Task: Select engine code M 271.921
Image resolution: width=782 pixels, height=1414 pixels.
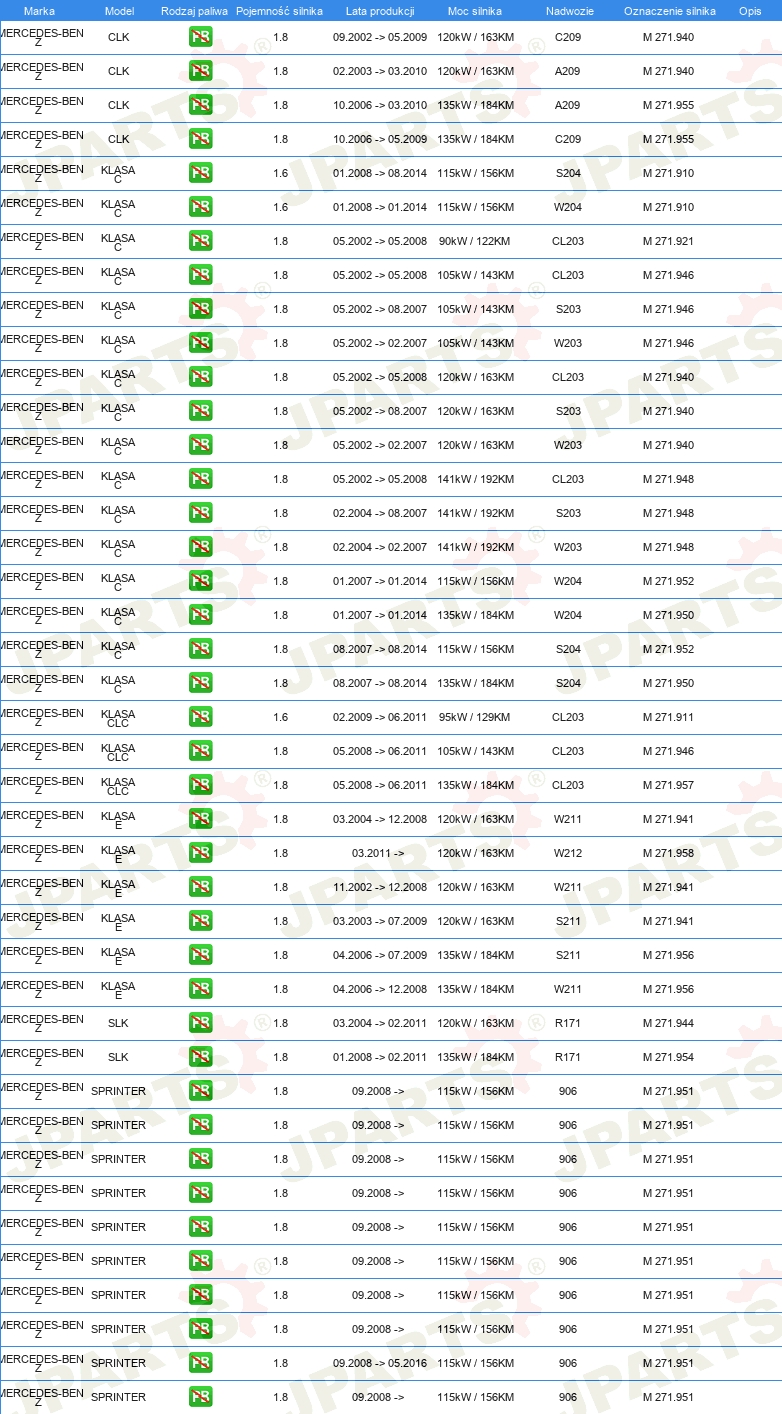Action: pos(668,242)
